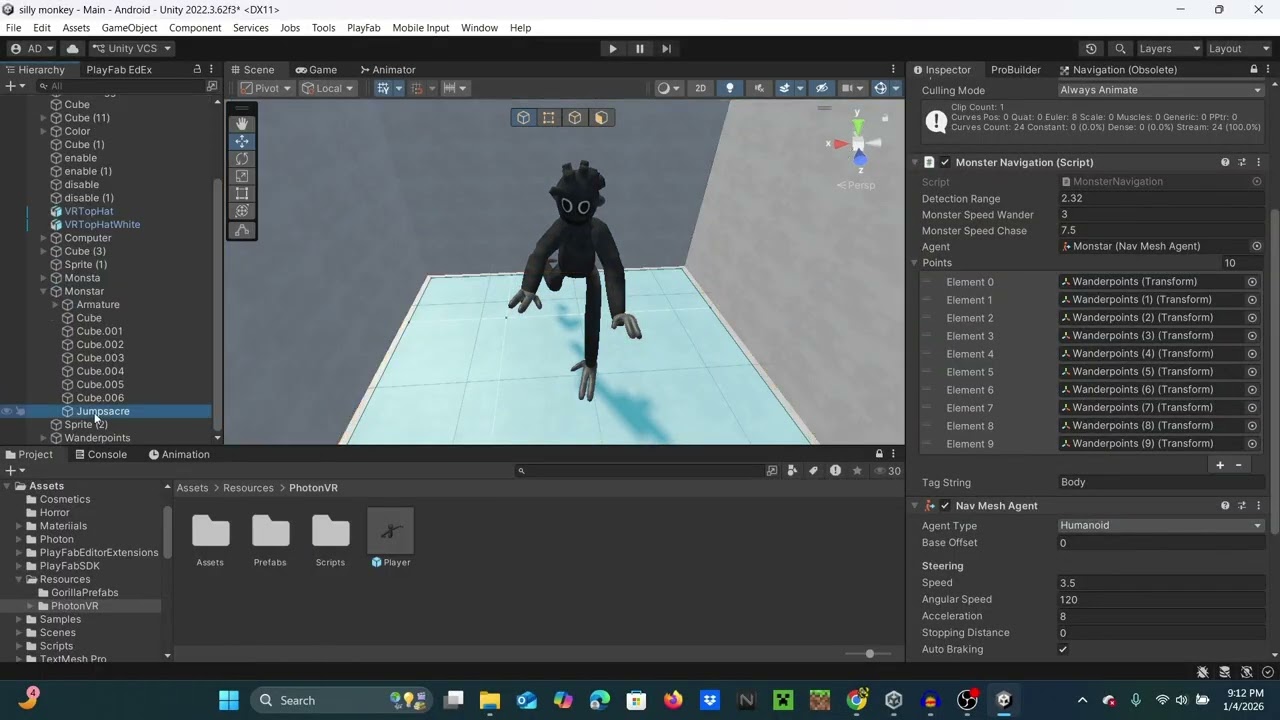Click the Tag String Body field
The width and height of the screenshot is (1280, 720).
pos(1162,483)
